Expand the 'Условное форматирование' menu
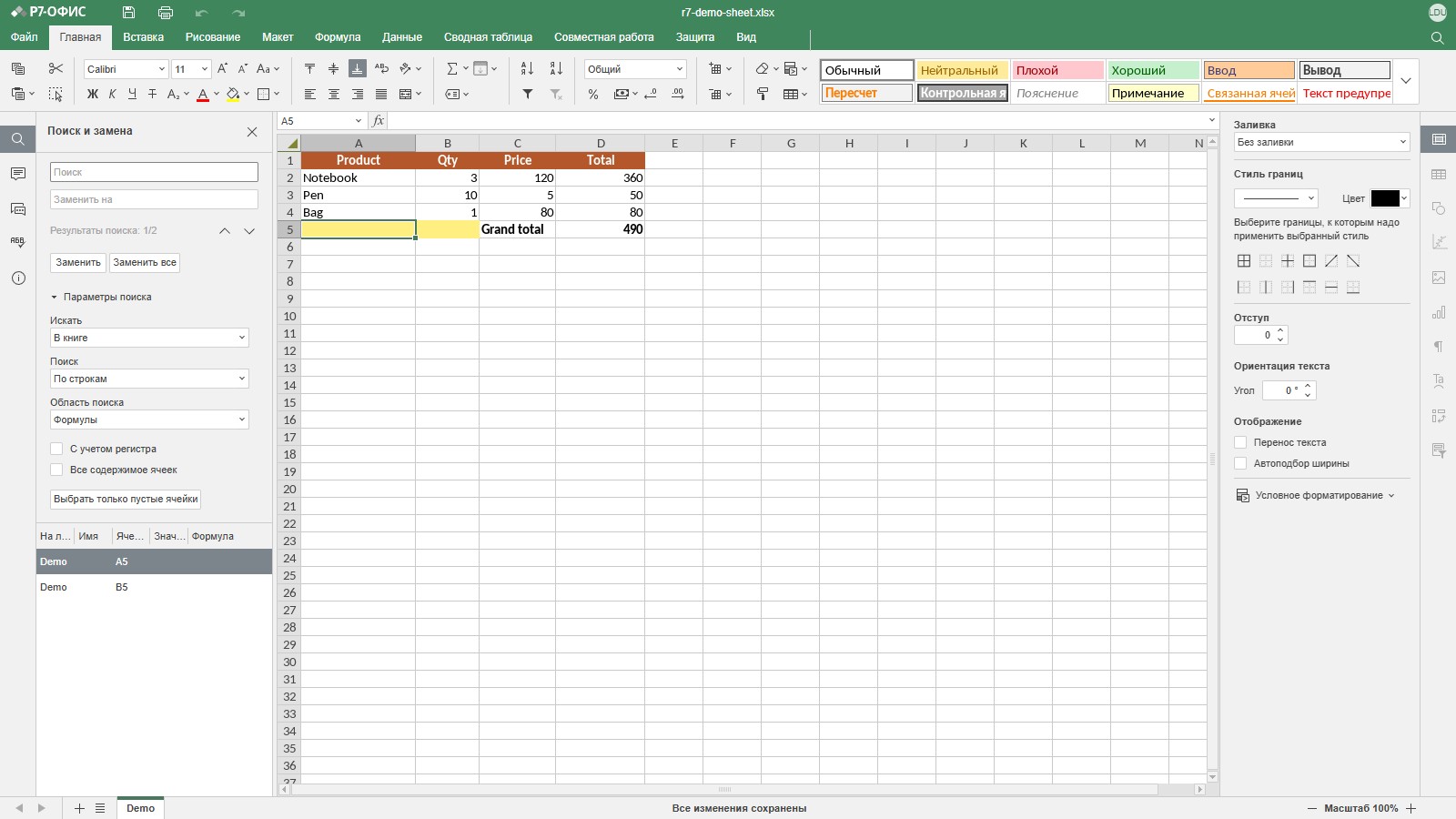The height and width of the screenshot is (819, 1456). coord(1315,496)
